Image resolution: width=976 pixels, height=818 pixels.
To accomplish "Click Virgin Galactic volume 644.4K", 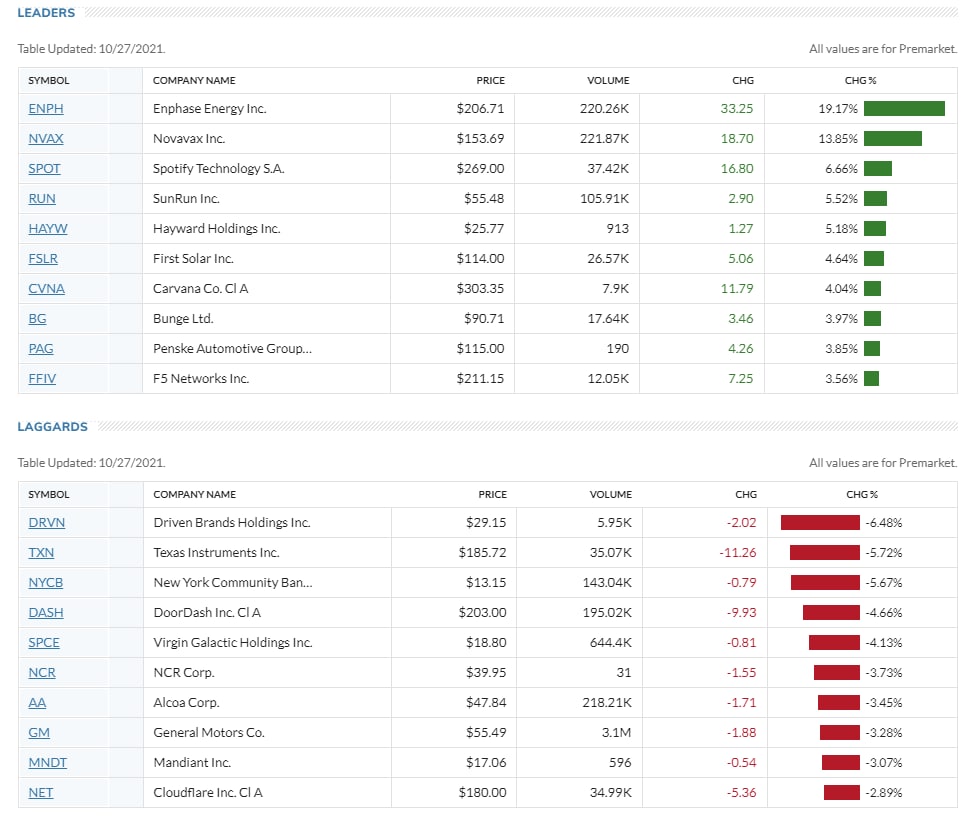I will point(611,642).
